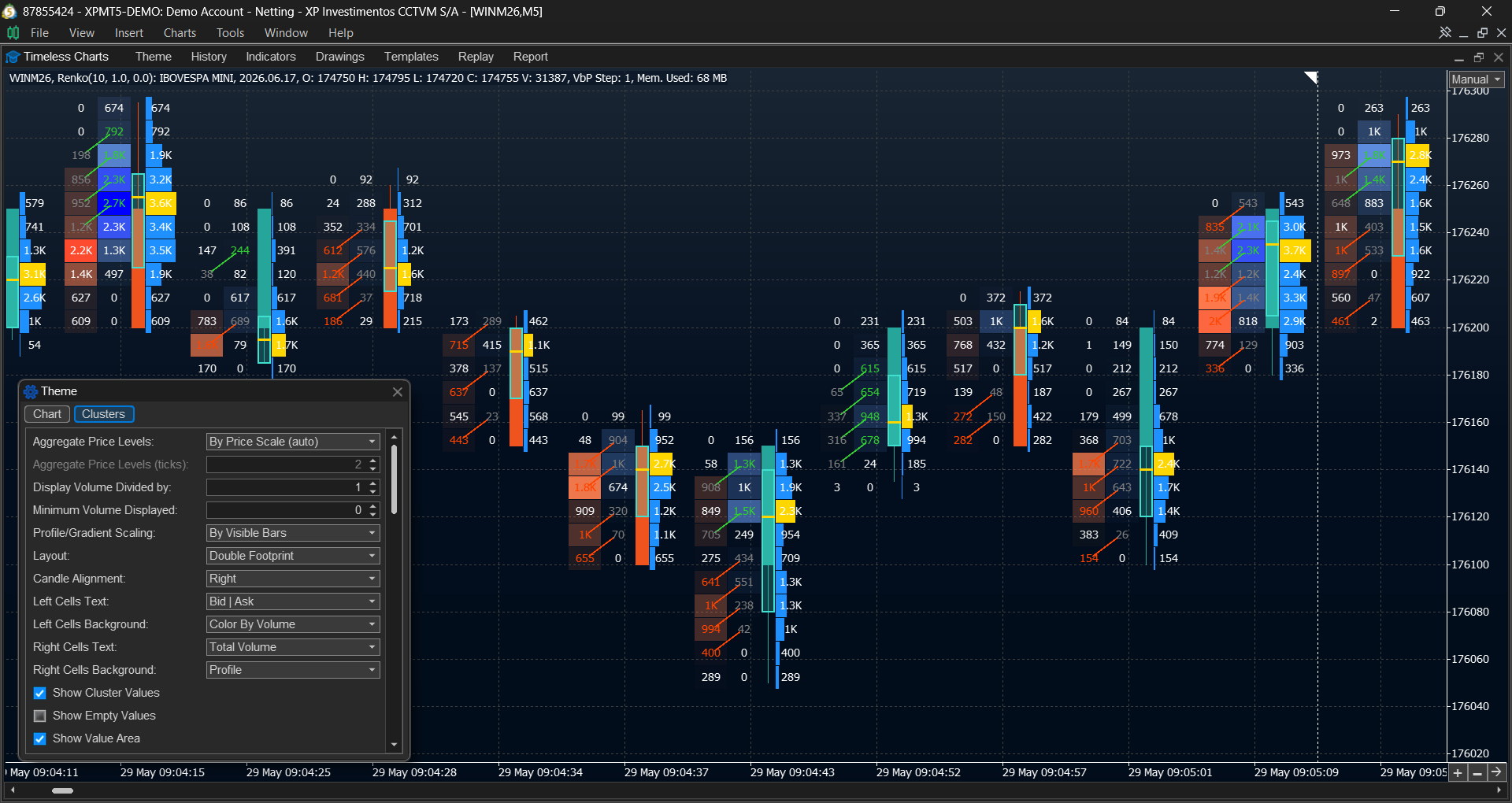
Task: Click History in Timeless Charts toolbar
Action: (x=209, y=57)
